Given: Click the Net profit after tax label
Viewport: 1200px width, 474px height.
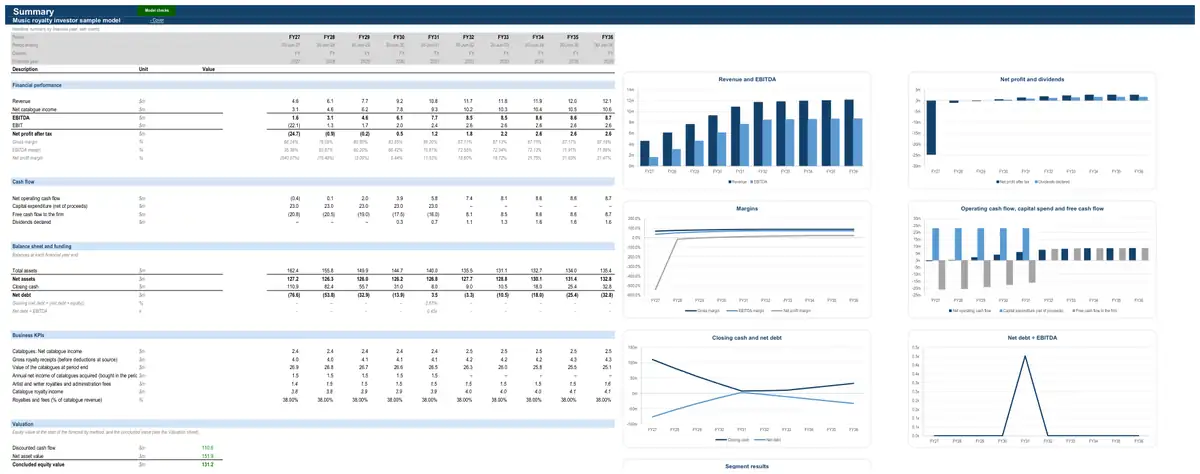Looking at the screenshot, I should point(32,133).
